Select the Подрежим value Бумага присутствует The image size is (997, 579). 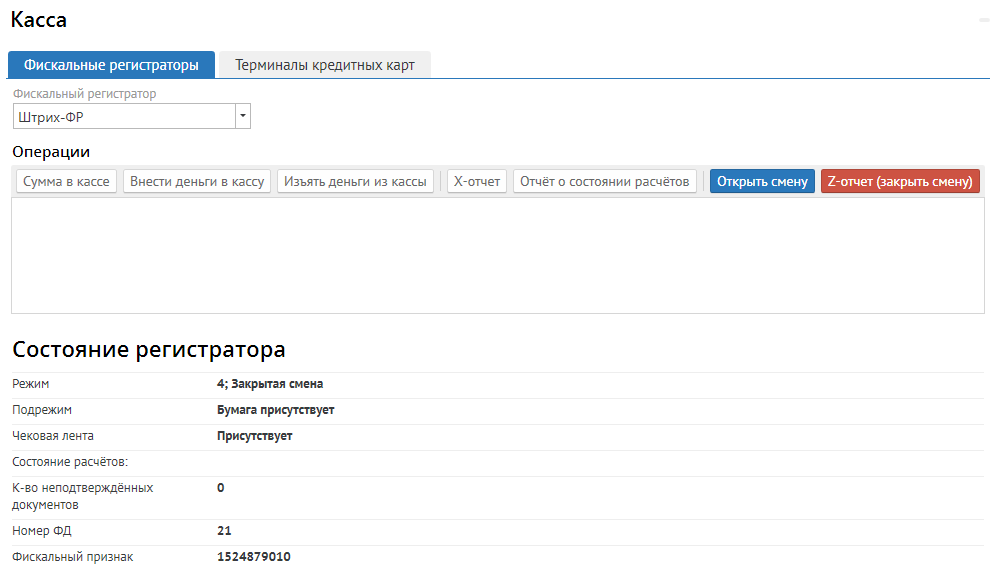pyautogui.click(x=275, y=410)
